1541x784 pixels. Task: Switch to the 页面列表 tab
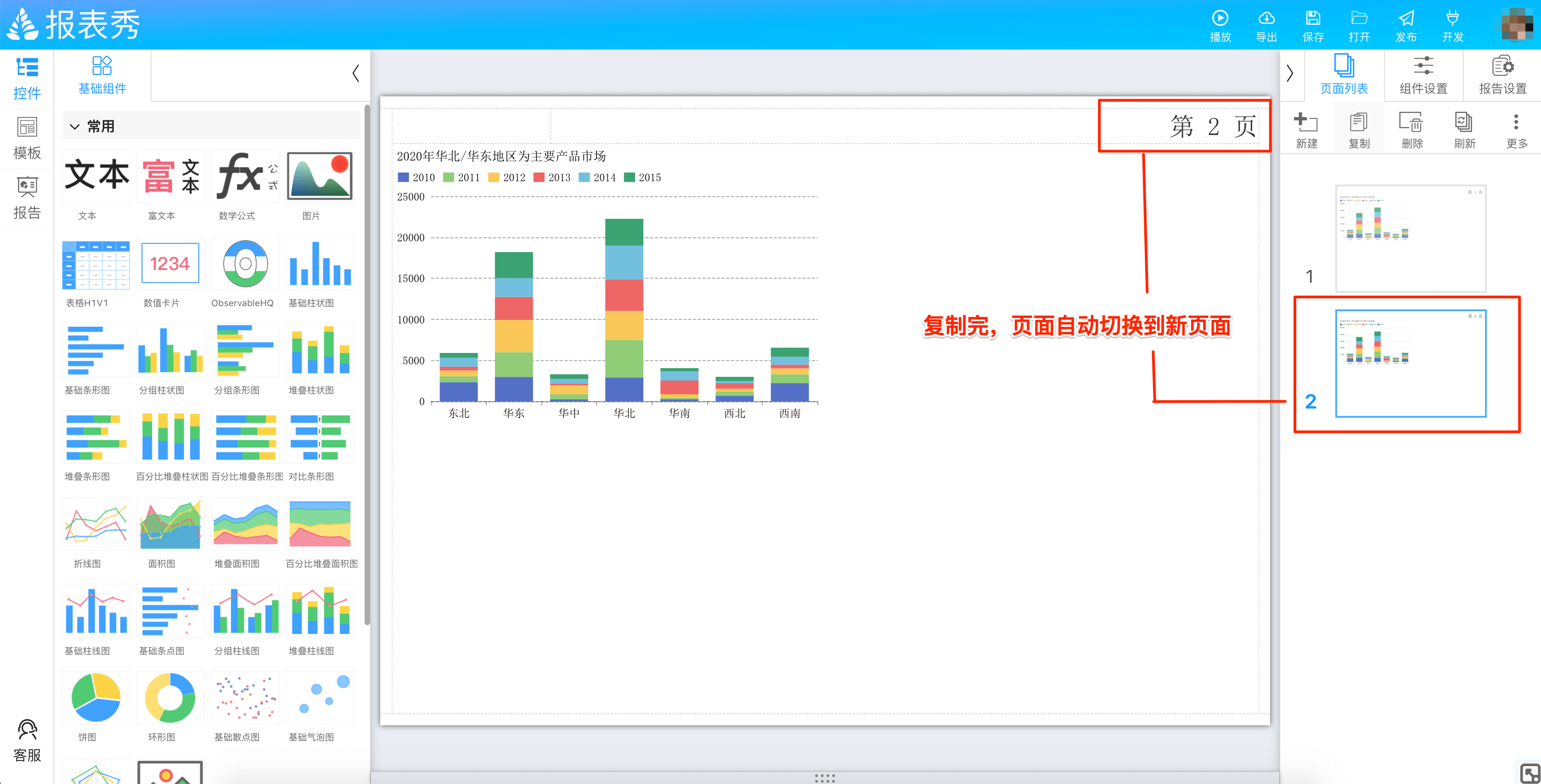(1344, 75)
